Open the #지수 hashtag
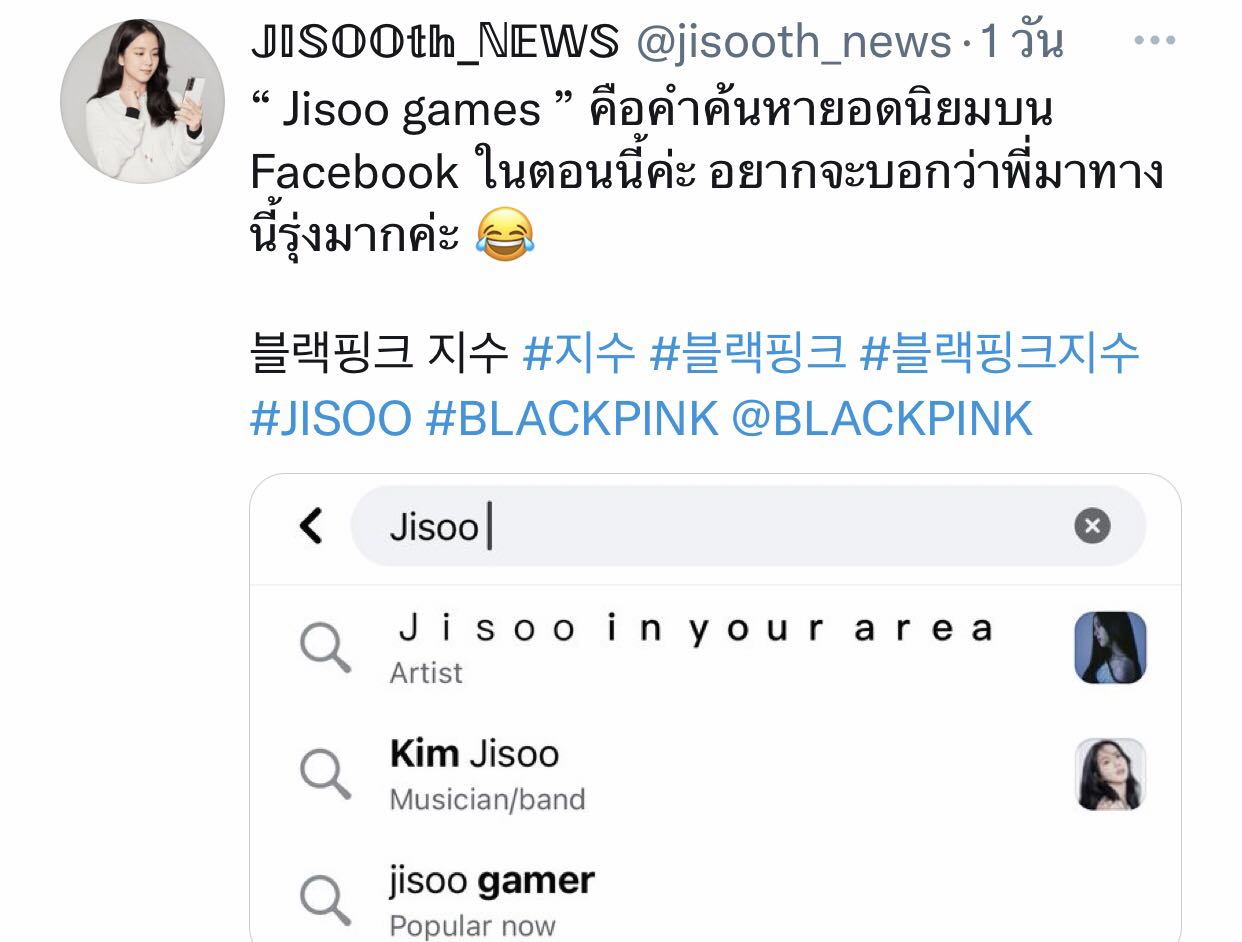The width and height of the screenshot is (1242, 942). [580, 352]
